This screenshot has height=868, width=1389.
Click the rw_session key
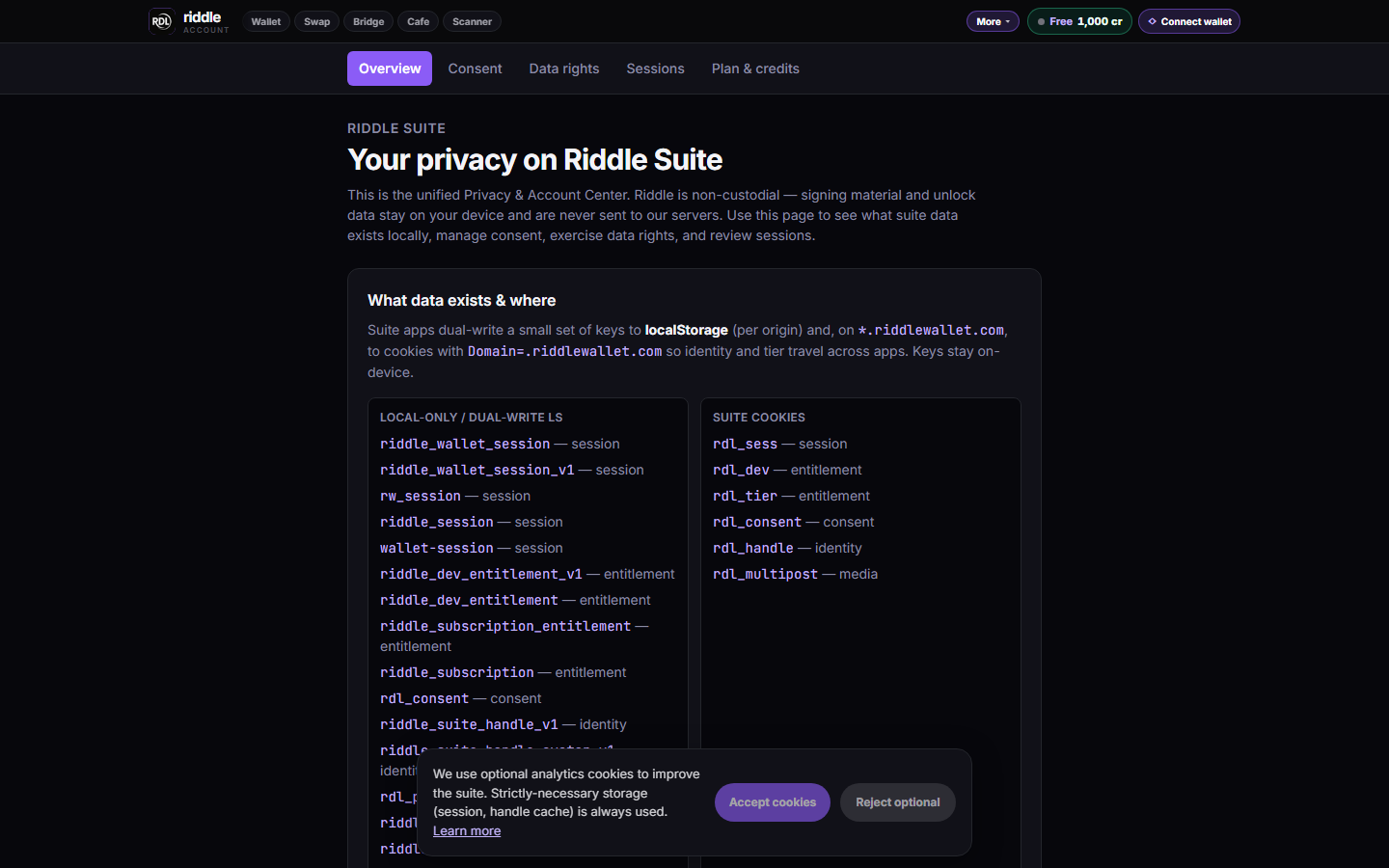coord(421,496)
